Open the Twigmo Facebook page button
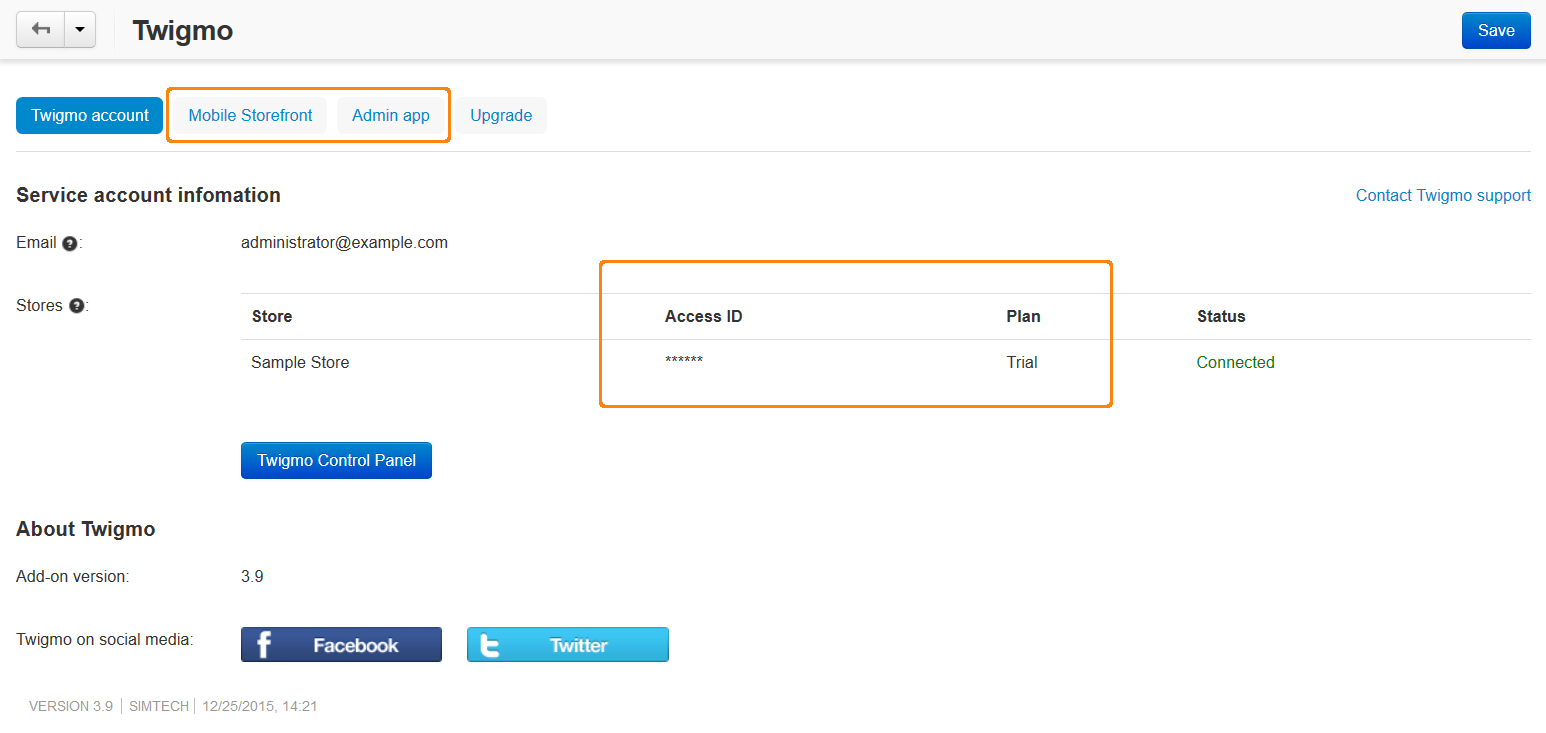This screenshot has height=733, width=1546. tap(341, 645)
